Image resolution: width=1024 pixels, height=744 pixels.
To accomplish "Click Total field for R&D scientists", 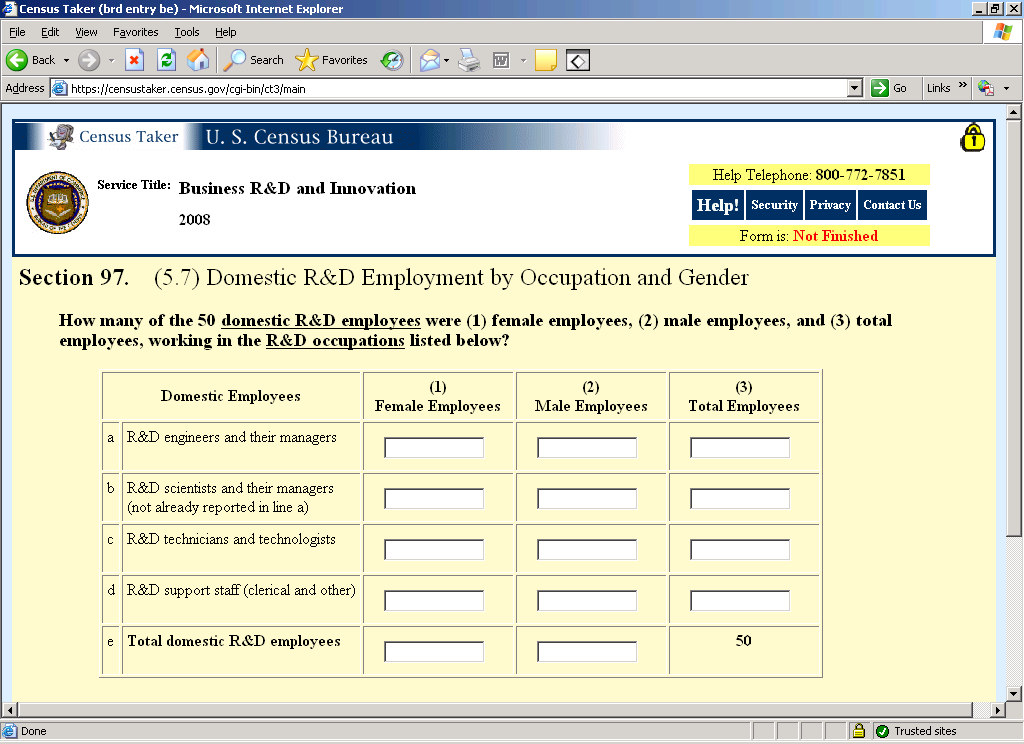I will coord(739,498).
